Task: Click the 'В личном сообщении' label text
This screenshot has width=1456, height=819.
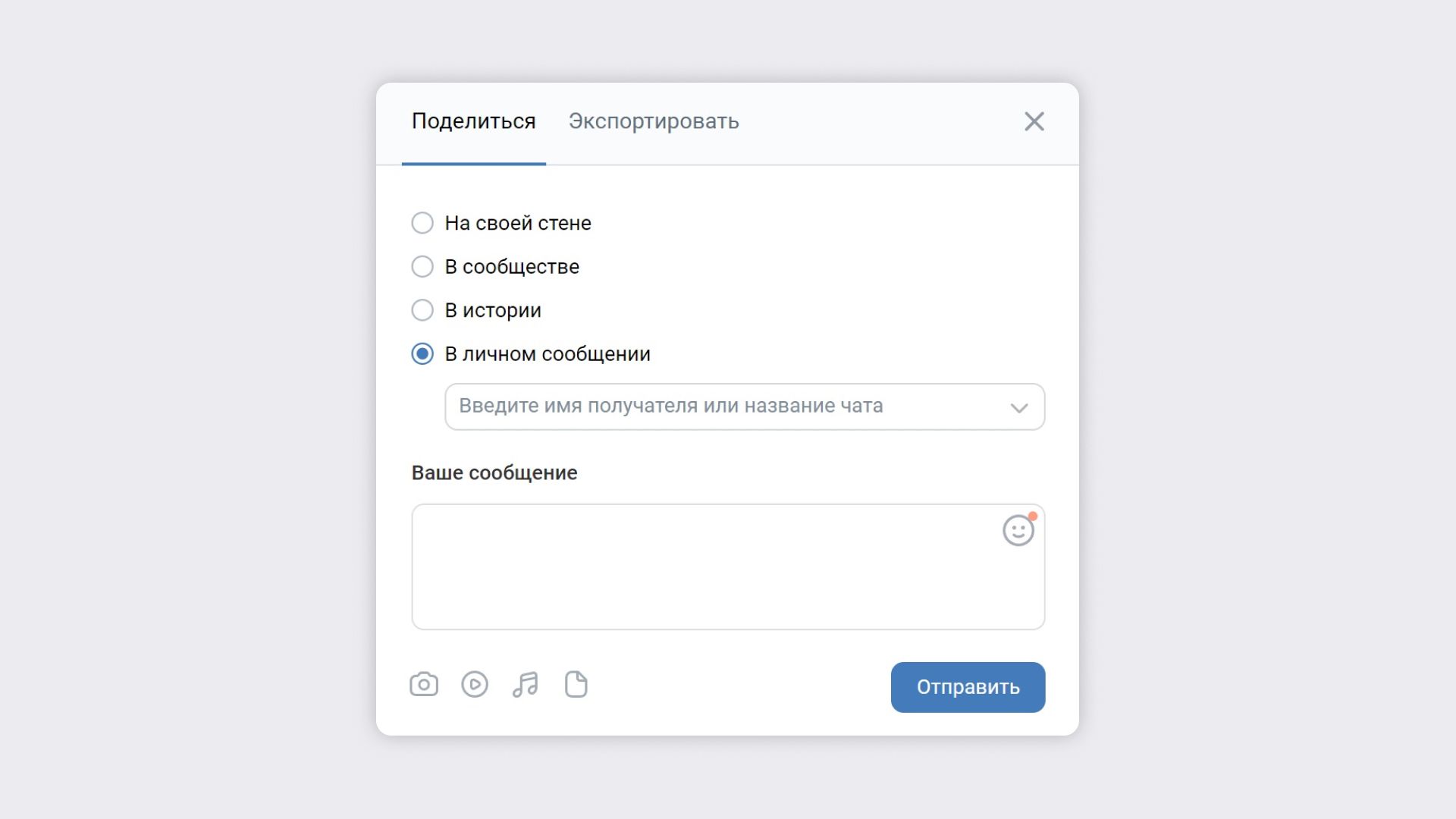Action: [x=548, y=354]
